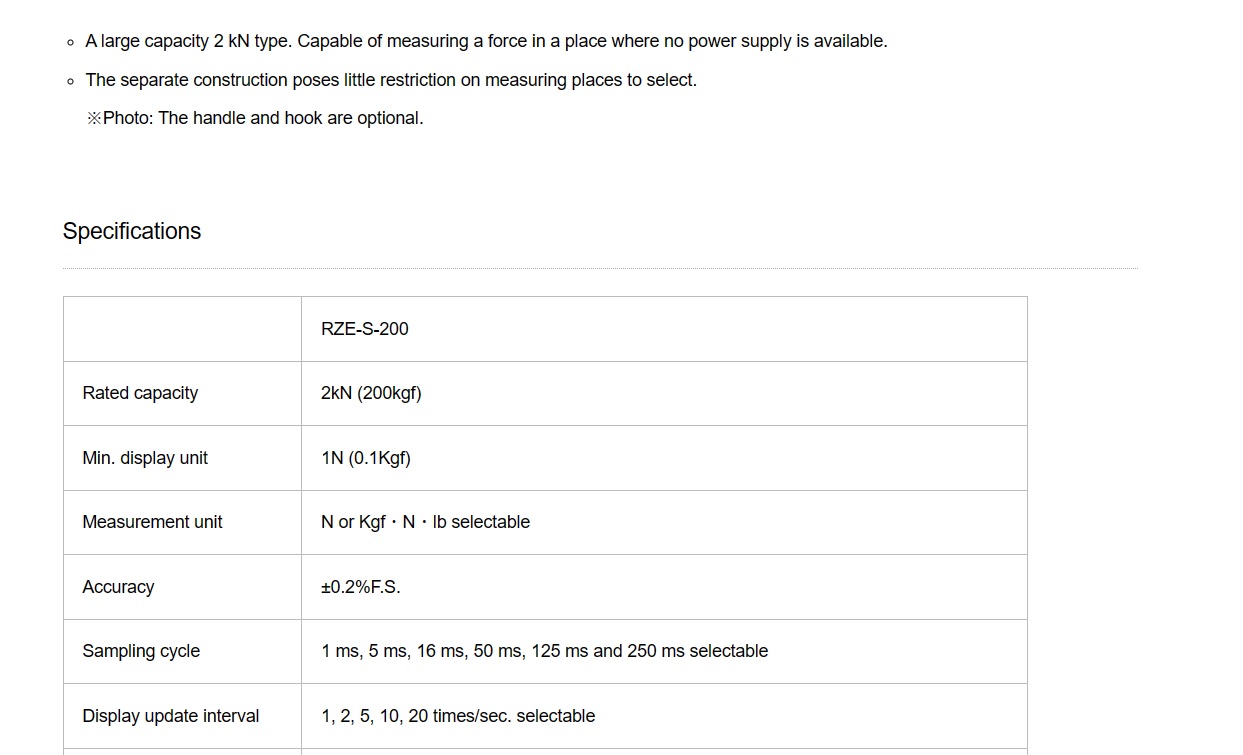Viewport: 1243px width, 755px height.
Task: Click the handle and hook optional note
Action: pos(255,118)
